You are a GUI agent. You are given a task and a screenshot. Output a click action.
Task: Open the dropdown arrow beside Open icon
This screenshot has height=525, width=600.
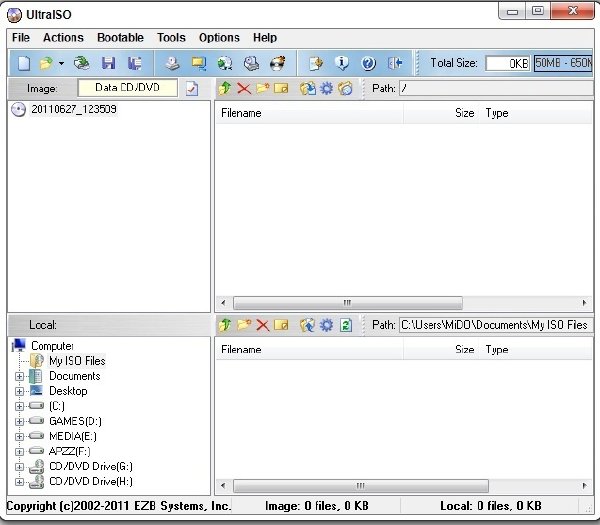61,64
